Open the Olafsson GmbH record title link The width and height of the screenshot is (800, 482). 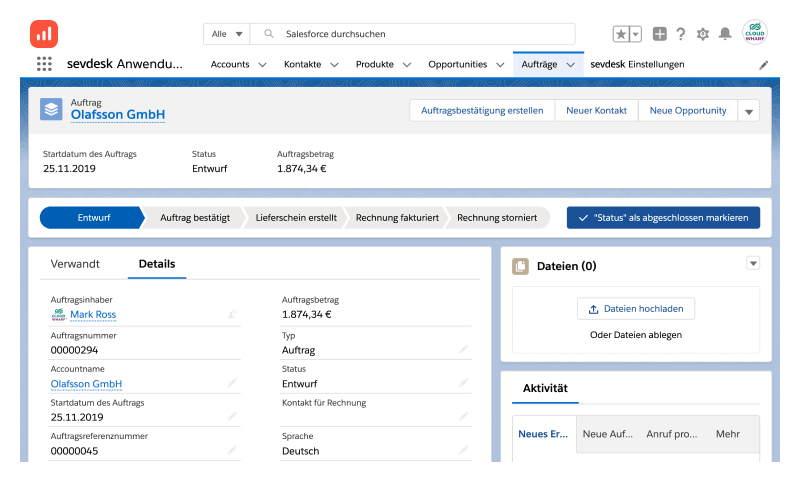118,115
